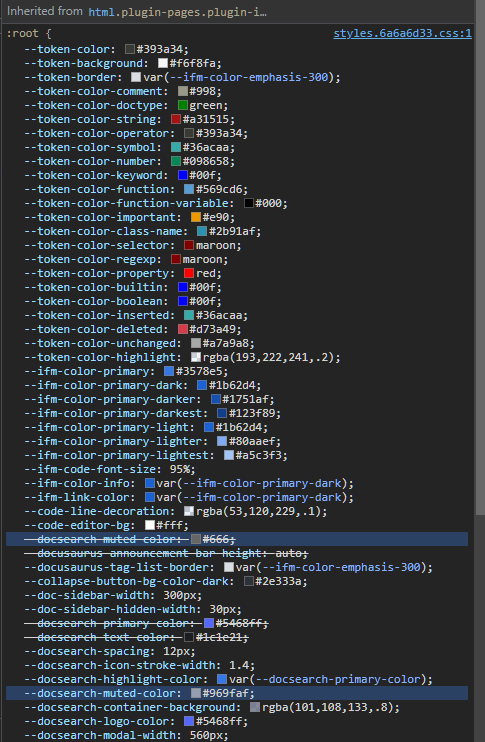Open the --token-color-symbol swatch #36acaa
This screenshot has width=485, height=742.
point(176,147)
